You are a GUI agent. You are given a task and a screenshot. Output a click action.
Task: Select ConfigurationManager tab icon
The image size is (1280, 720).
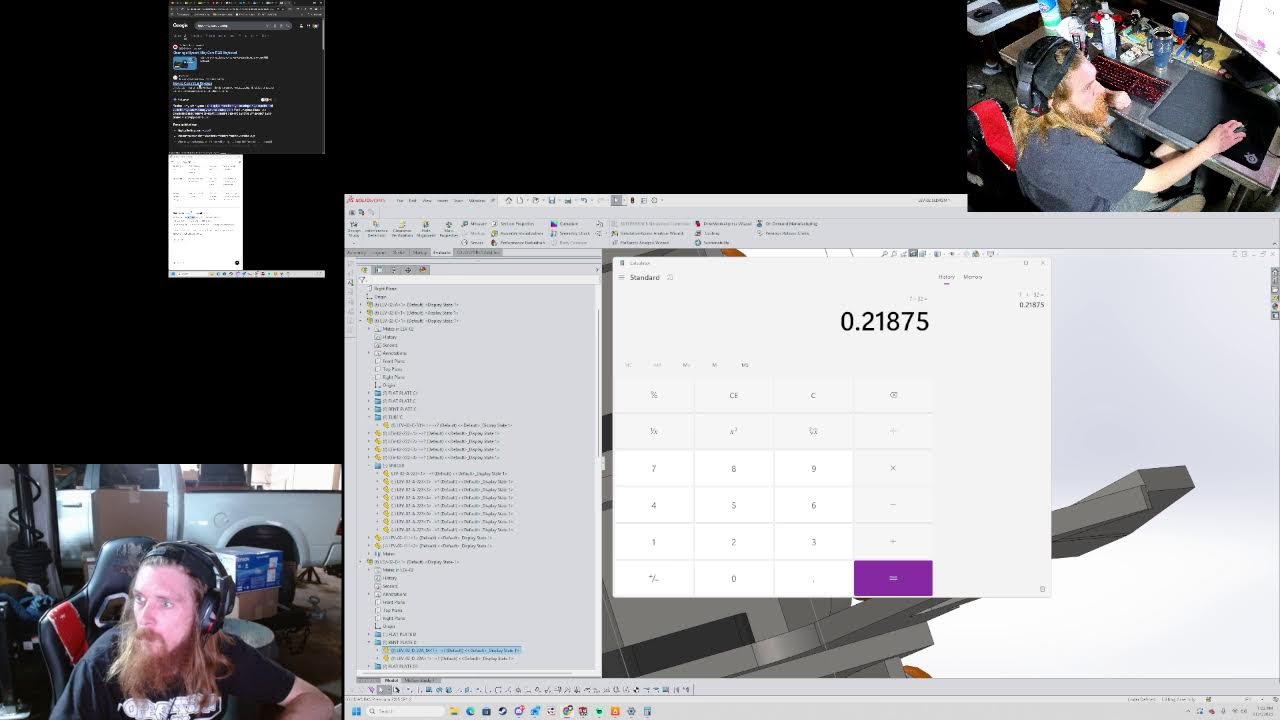pos(393,269)
